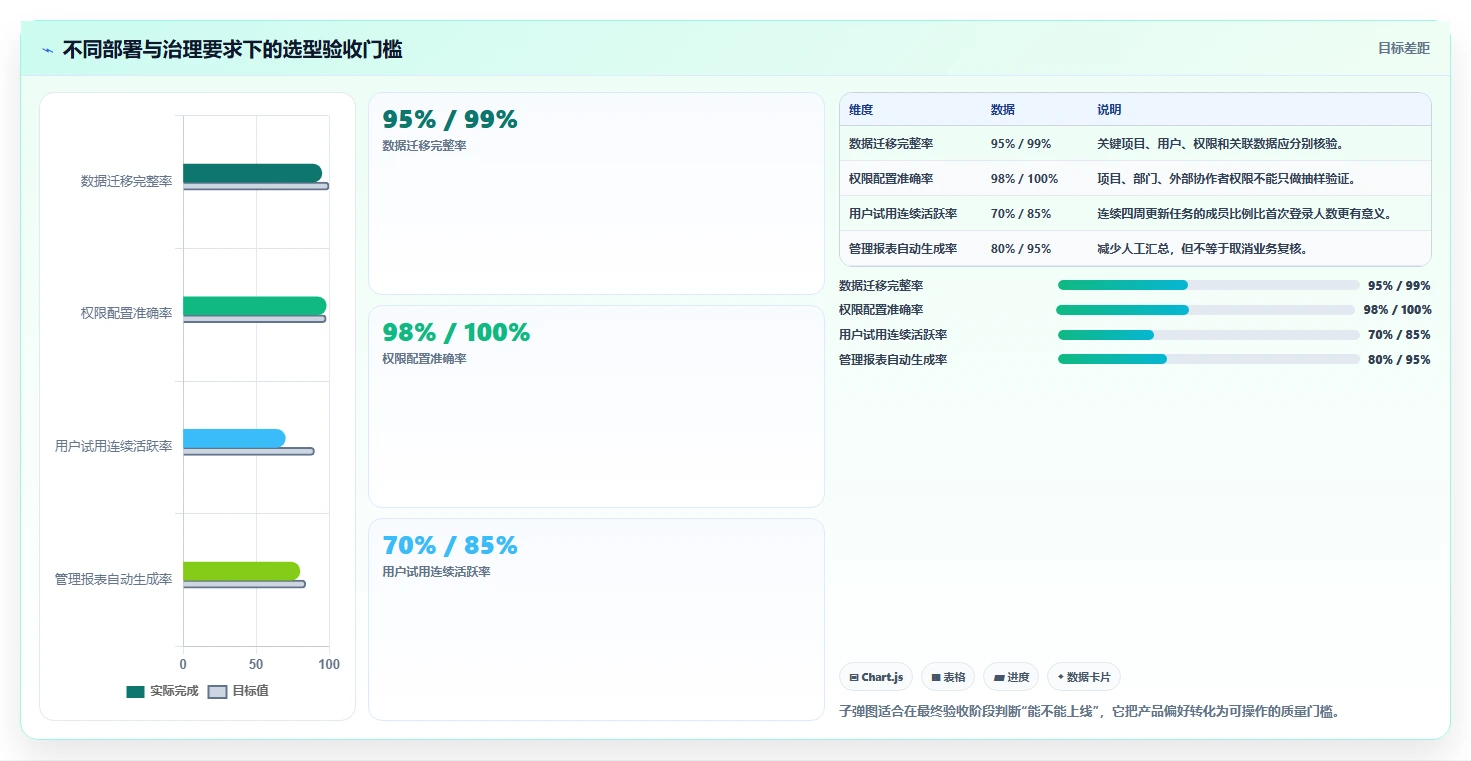Click the 0 tick on the chart x-axis

[183, 664]
